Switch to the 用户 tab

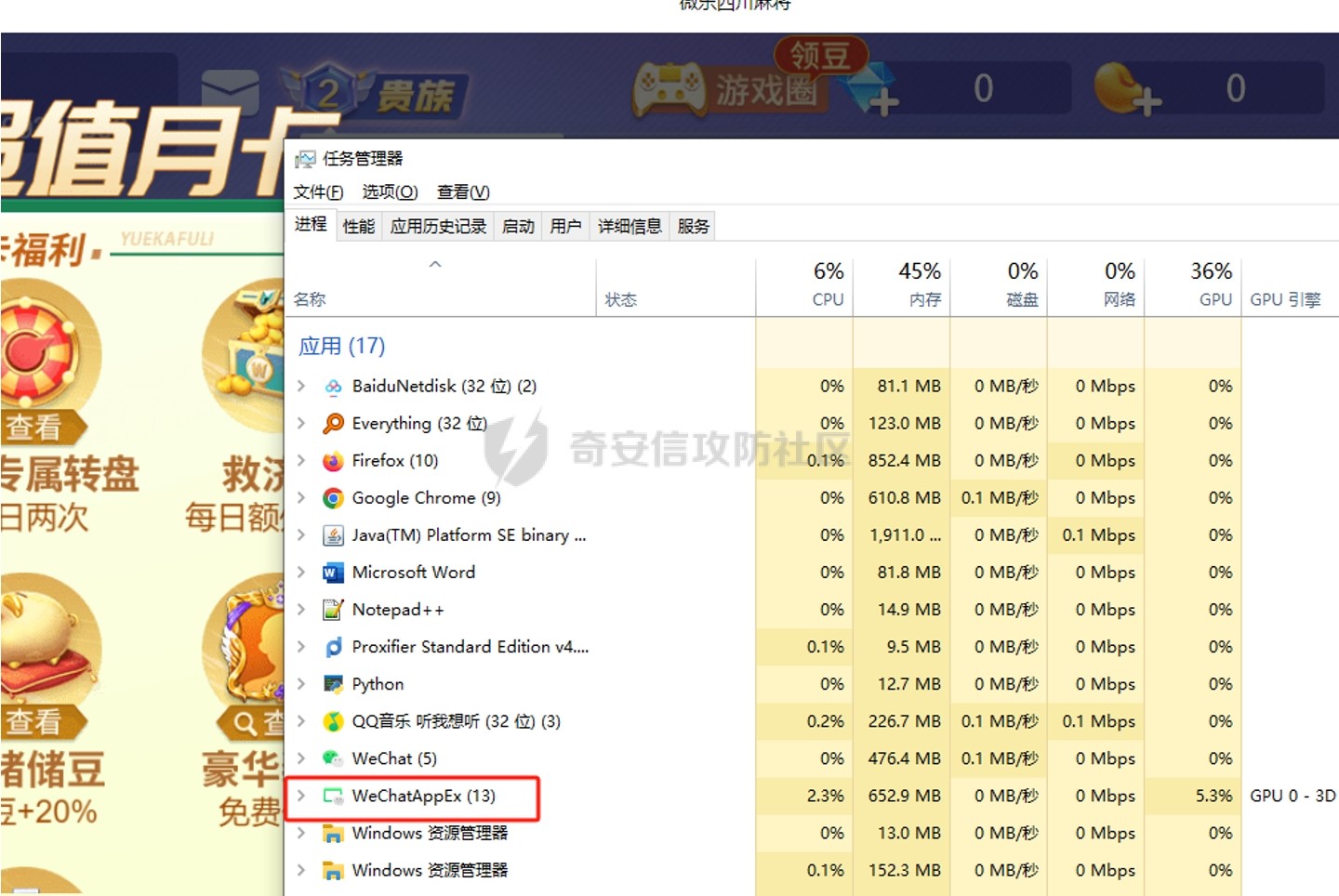click(565, 227)
